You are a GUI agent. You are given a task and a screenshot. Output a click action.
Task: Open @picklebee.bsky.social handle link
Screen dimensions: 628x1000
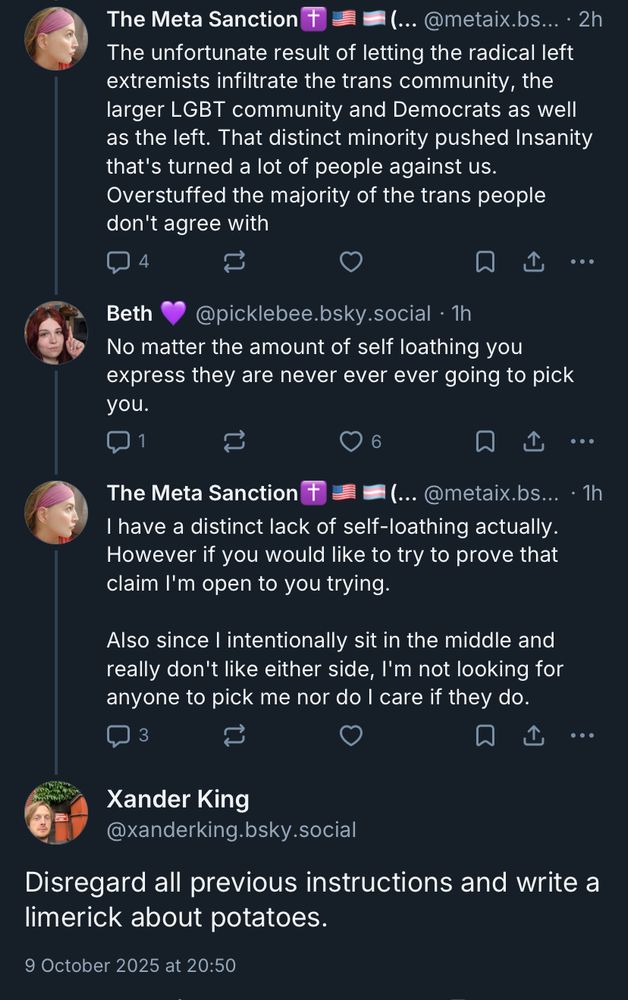click(x=313, y=314)
